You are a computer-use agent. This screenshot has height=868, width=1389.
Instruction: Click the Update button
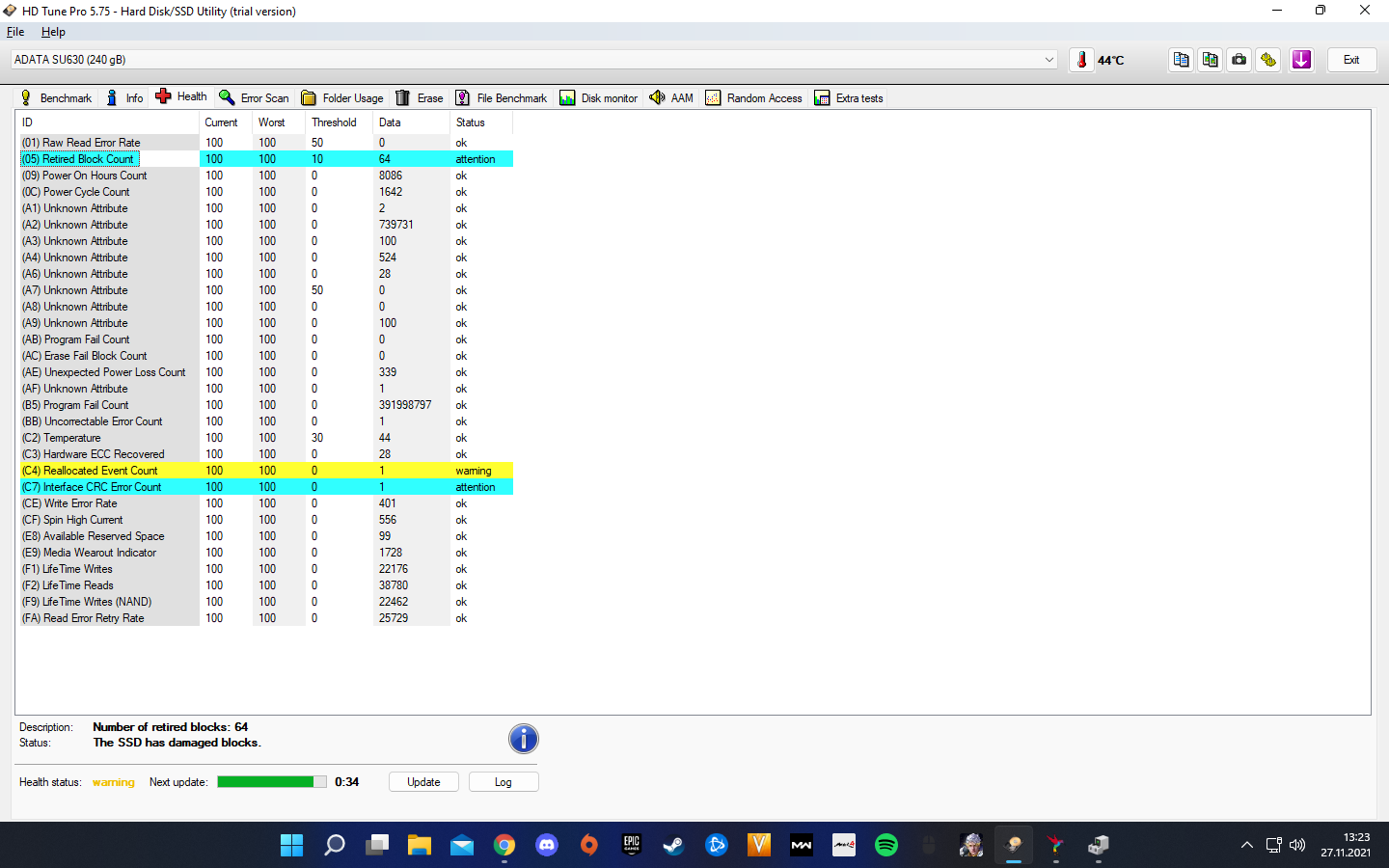click(x=423, y=782)
